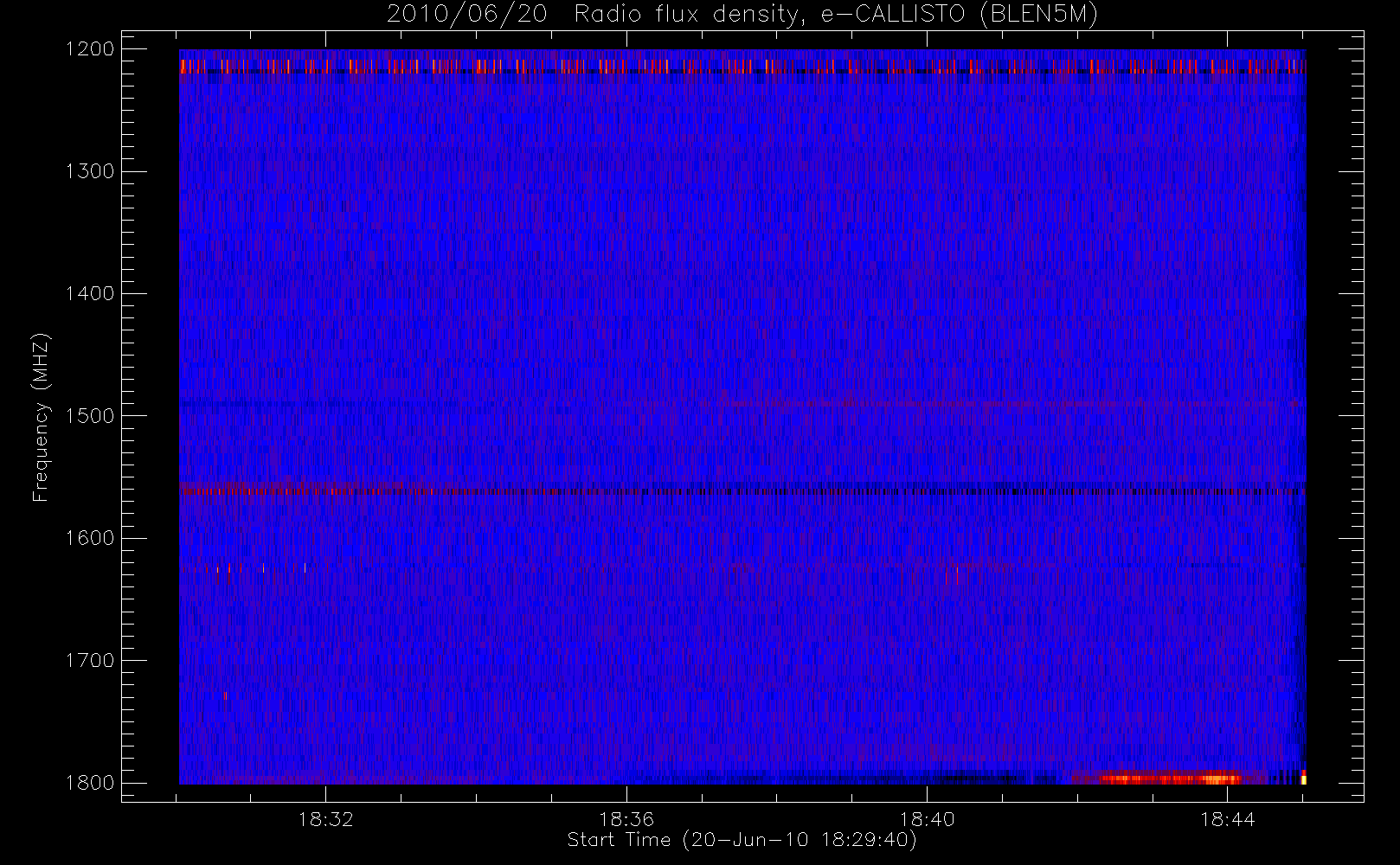Screen dimensions: 1400x865
Task: Click the 'Frequency (MHZ)' axis title
Action: click(41, 417)
